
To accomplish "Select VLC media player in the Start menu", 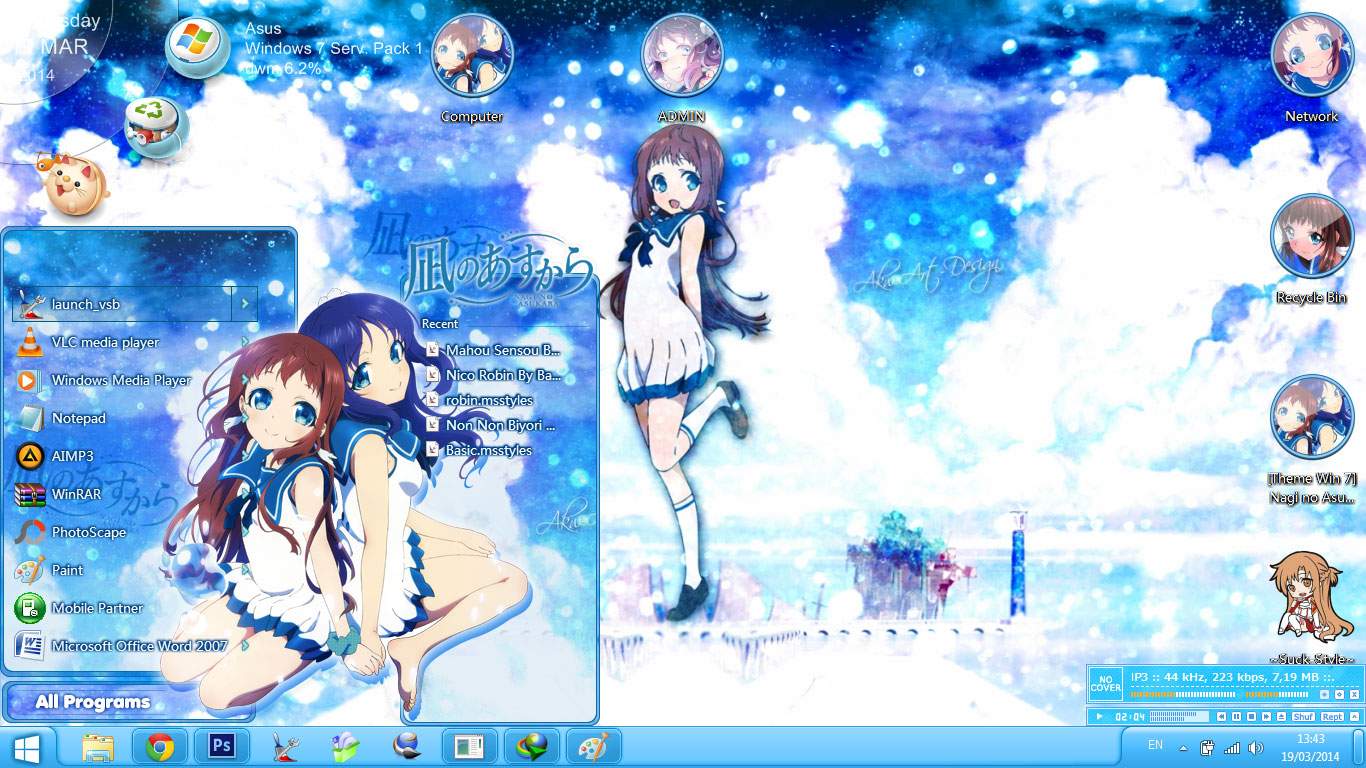I will (x=103, y=342).
